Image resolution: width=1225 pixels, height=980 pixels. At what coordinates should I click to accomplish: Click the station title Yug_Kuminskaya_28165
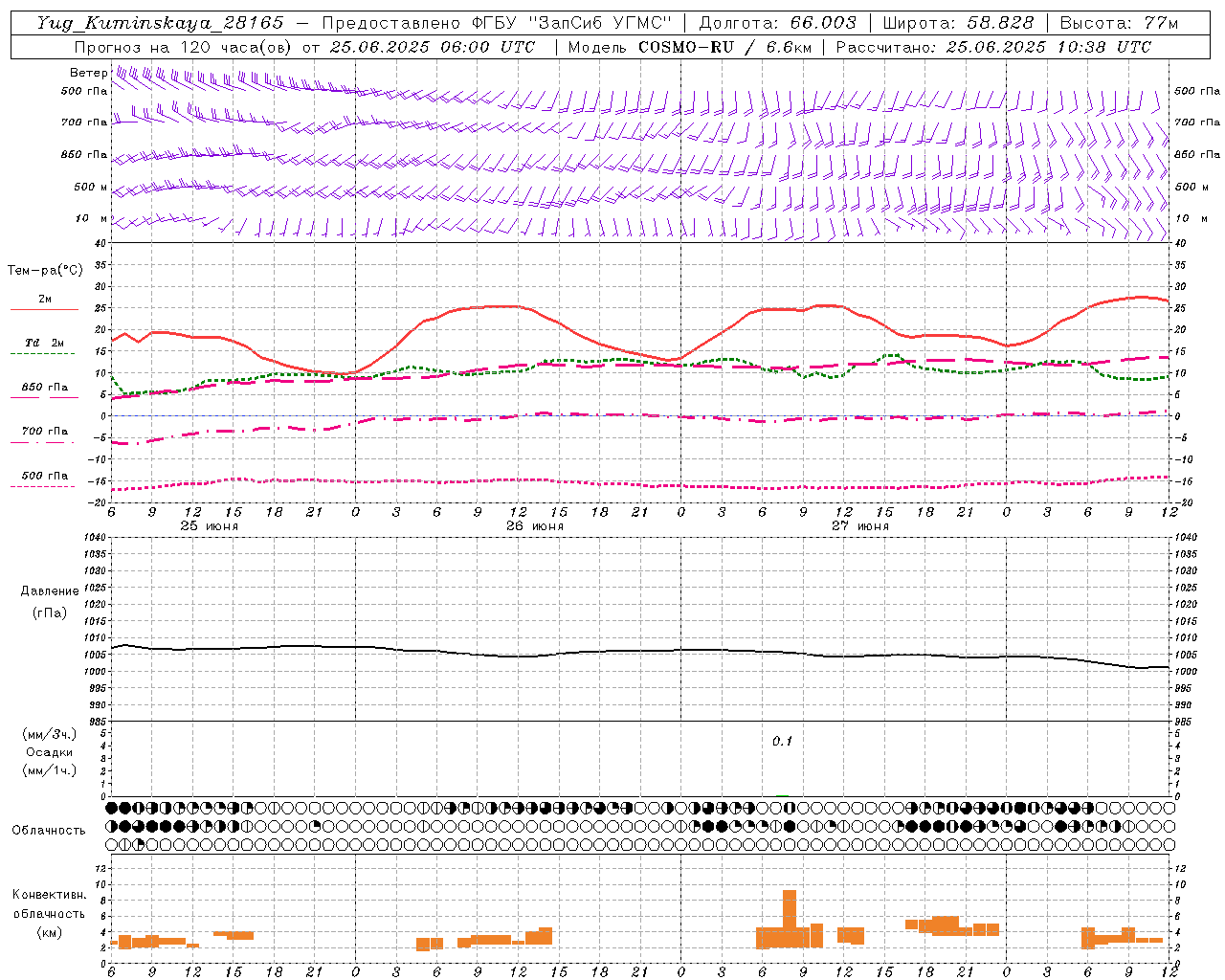point(161,23)
